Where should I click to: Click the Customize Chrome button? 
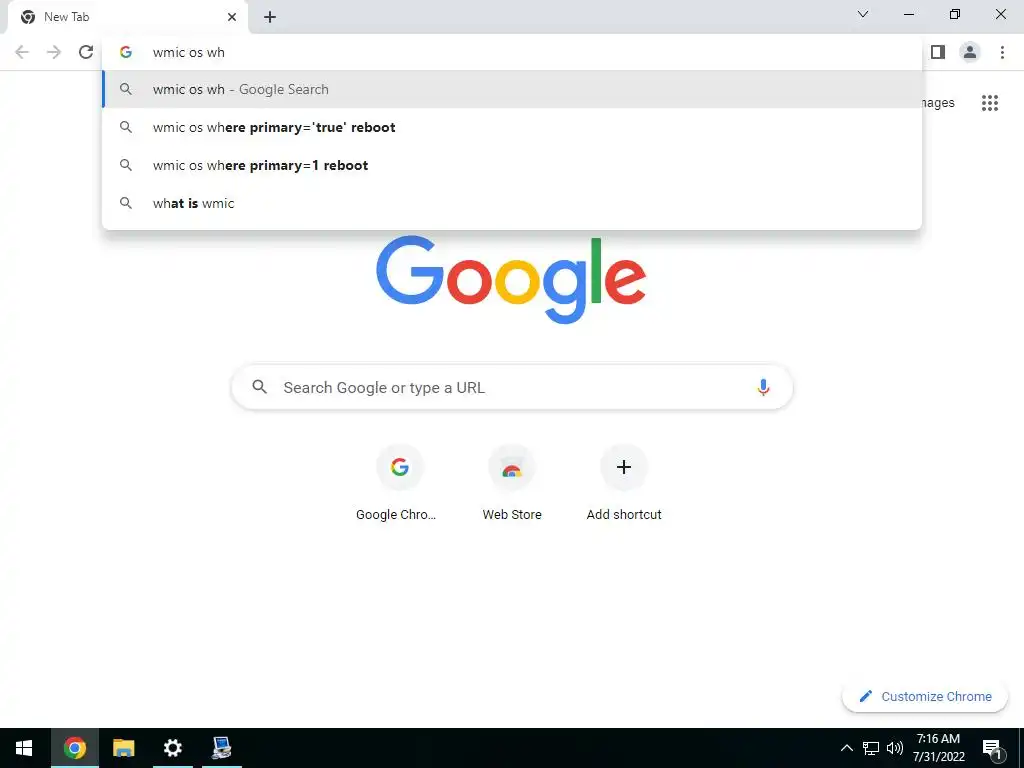click(925, 696)
